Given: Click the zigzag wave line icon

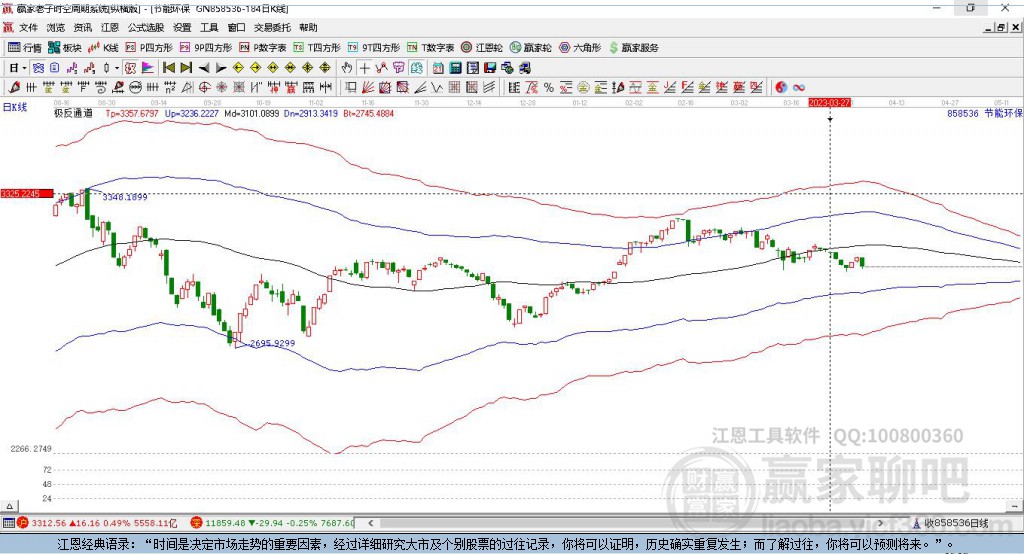Looking at the screenshot, I should [x=437, y=87].
